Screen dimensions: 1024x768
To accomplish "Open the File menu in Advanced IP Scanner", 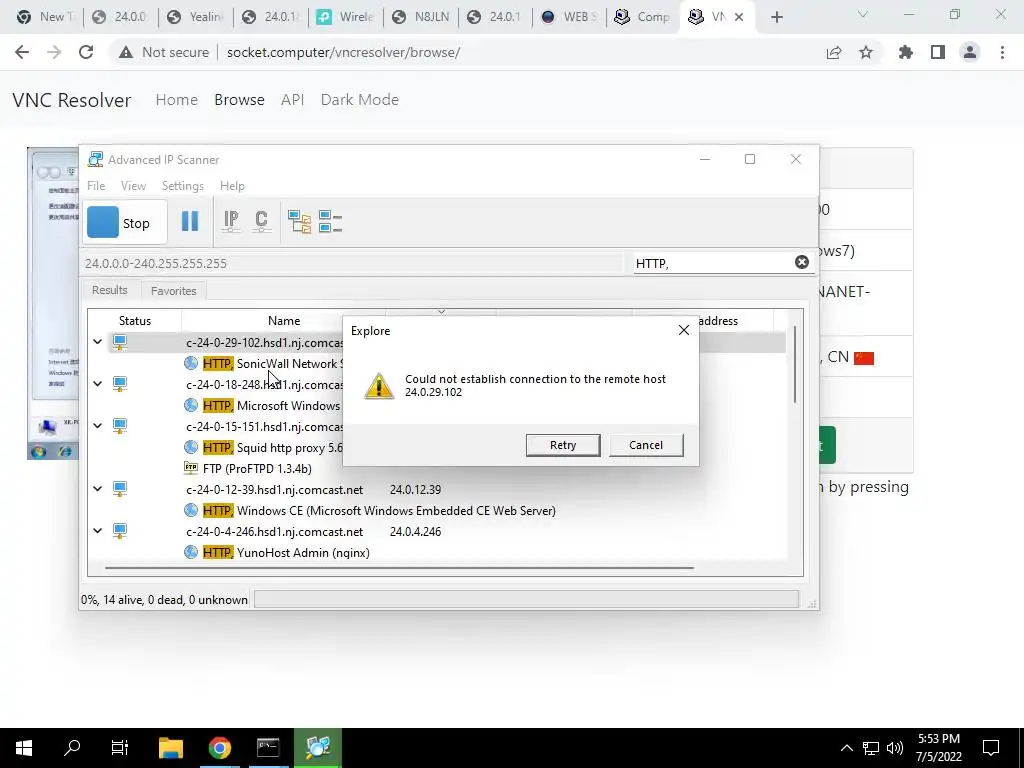I will coord(96,185).
